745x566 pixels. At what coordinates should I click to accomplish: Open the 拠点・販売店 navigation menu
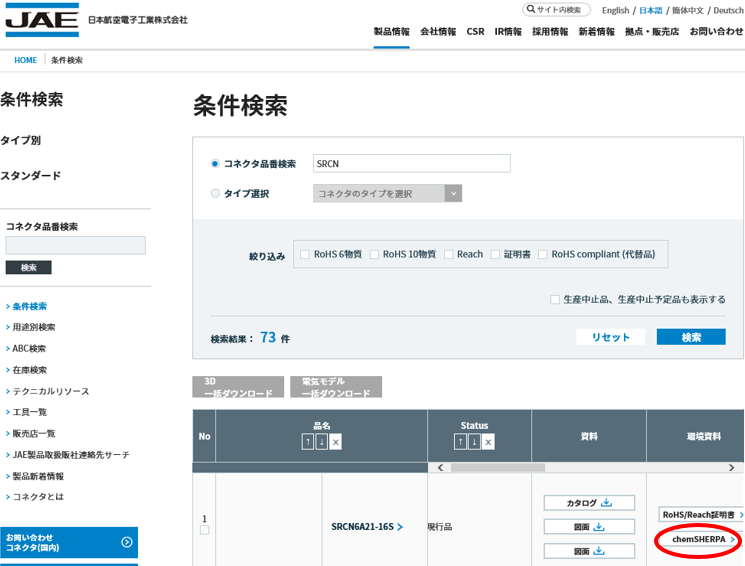pyautogui.click(x=652, y=31)
